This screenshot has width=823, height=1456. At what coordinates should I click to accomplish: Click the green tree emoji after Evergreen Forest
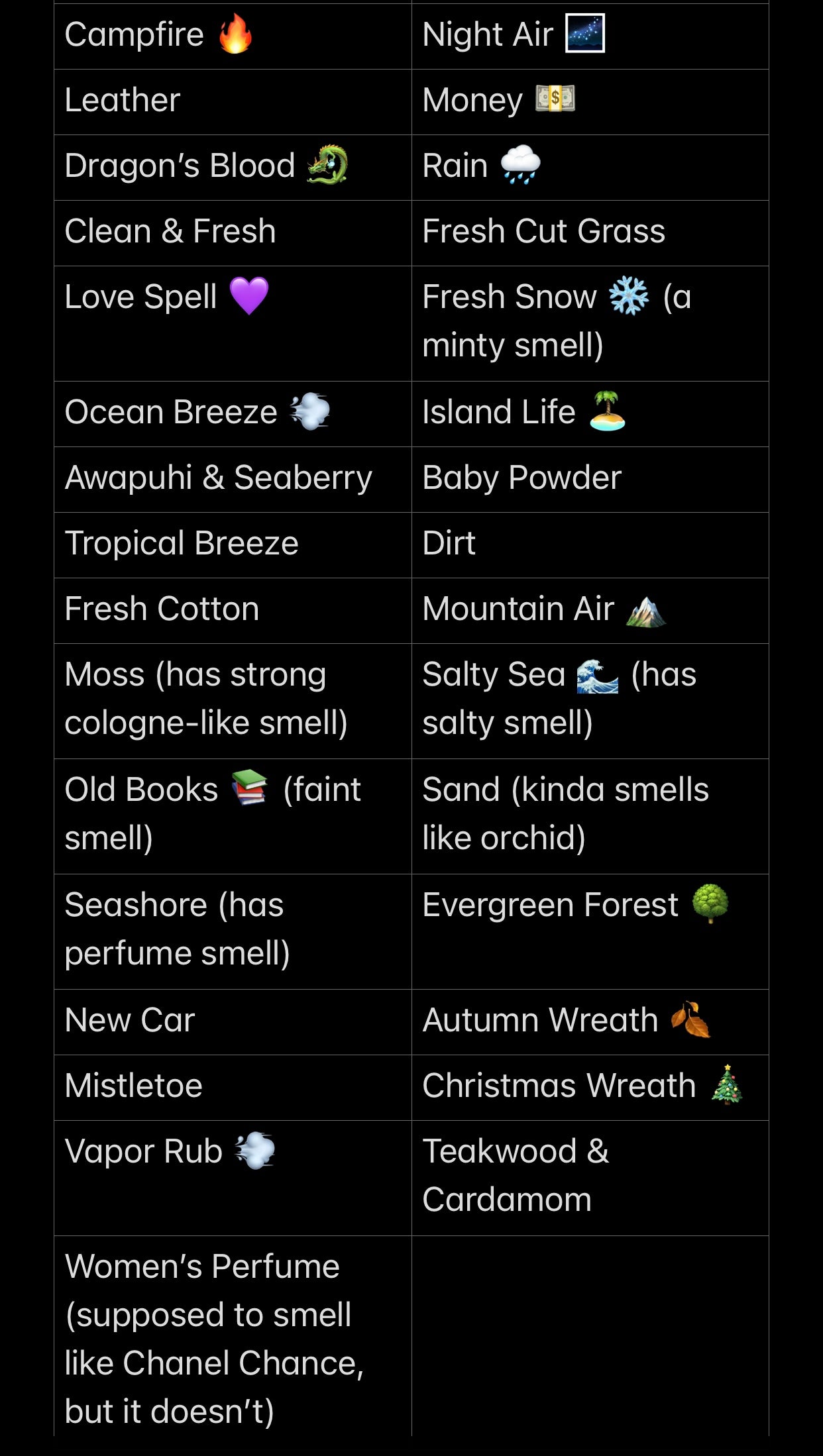(x=710, y=904)
